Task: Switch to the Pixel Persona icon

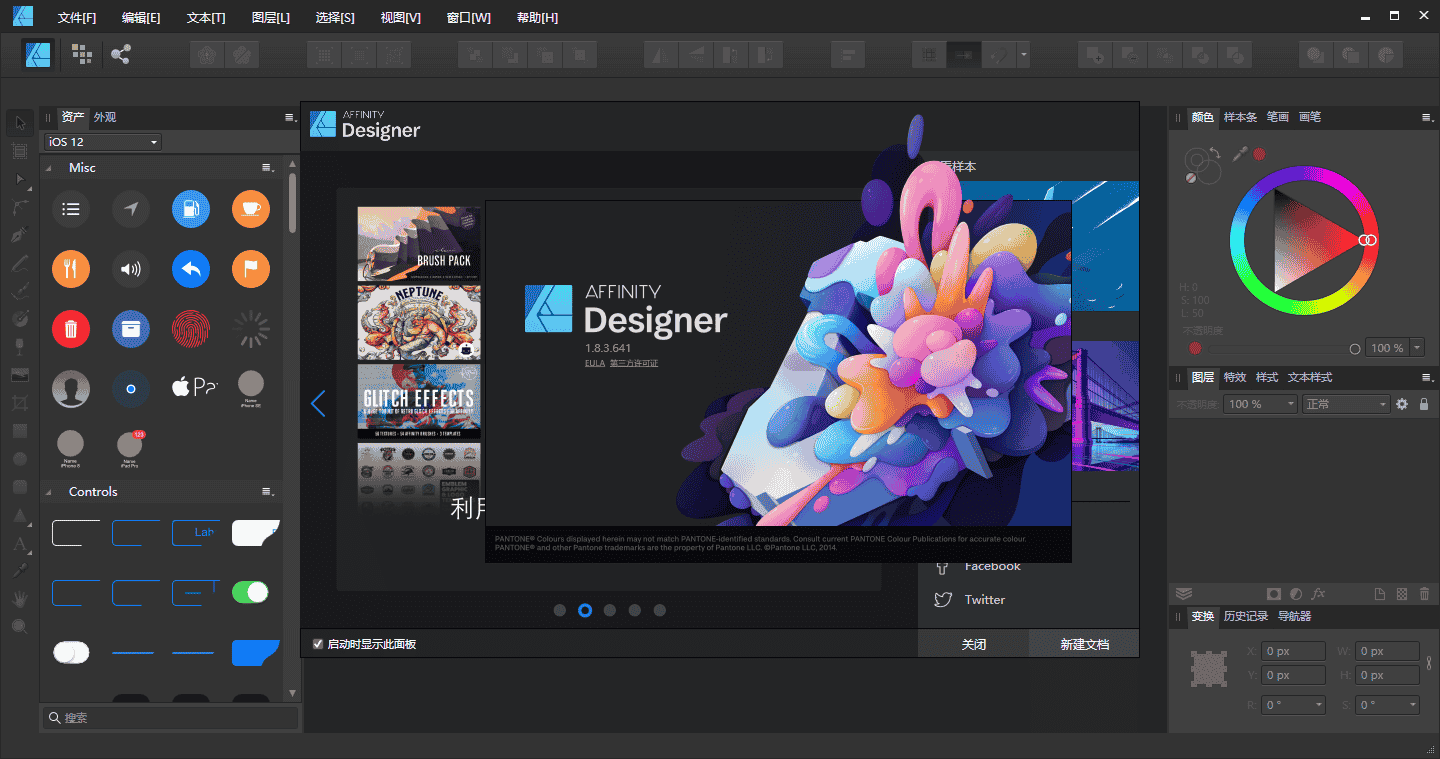Action: (81, 54)
